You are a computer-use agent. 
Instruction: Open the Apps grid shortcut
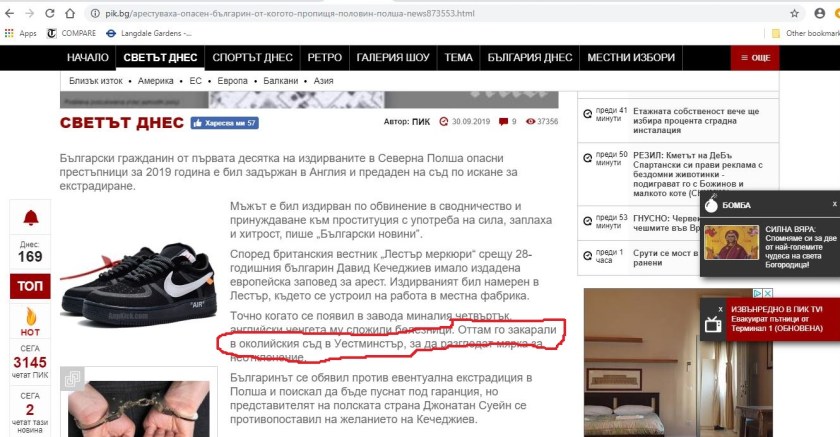point(20,33)
